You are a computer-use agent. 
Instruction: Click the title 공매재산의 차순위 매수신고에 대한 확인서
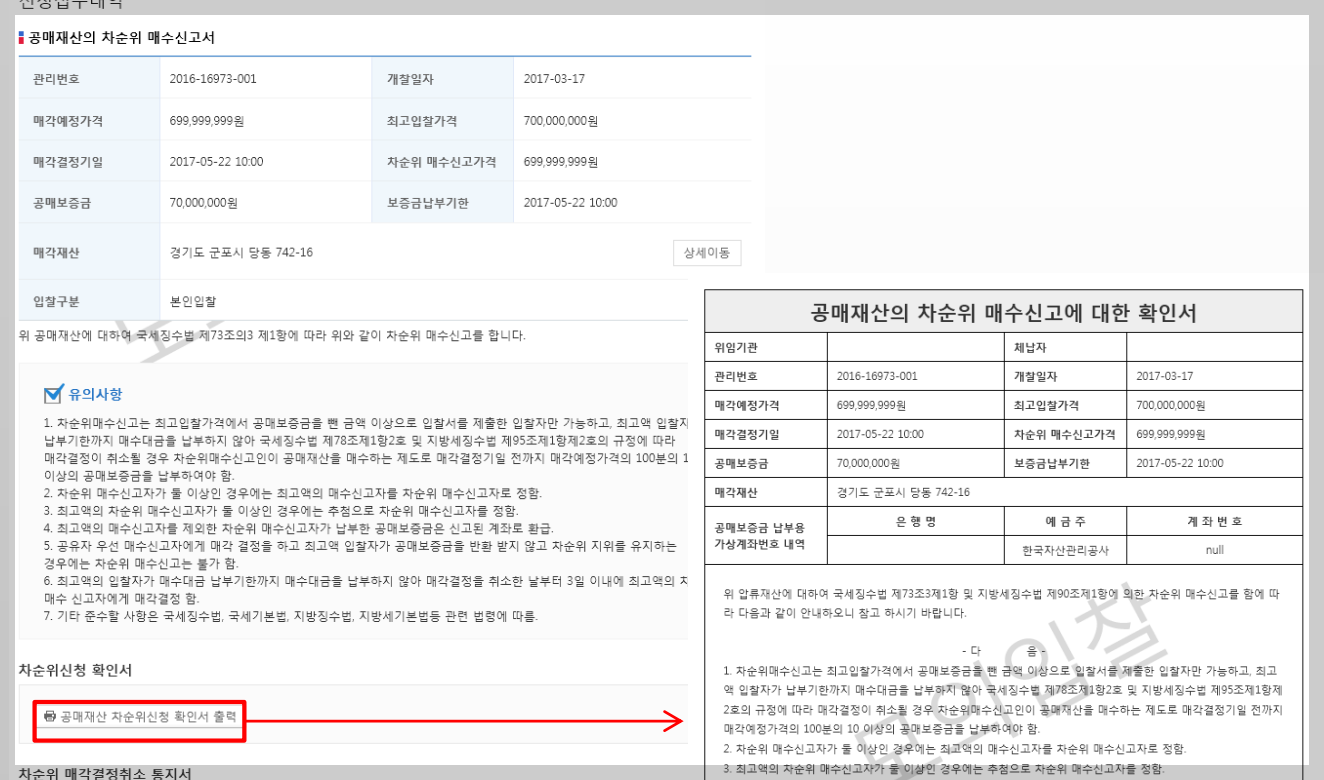[1004, 312]
